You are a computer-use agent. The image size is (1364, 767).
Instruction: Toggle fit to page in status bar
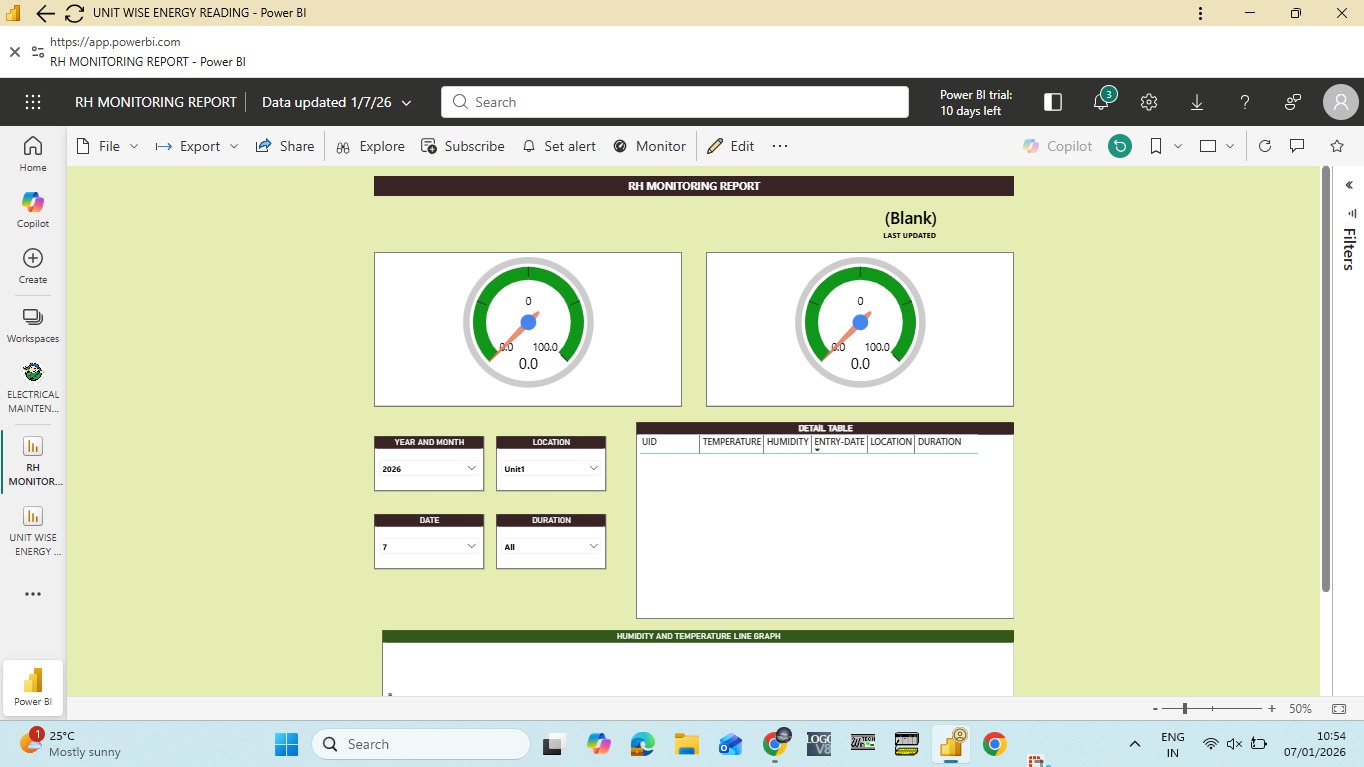click(x=1339, y=709)
